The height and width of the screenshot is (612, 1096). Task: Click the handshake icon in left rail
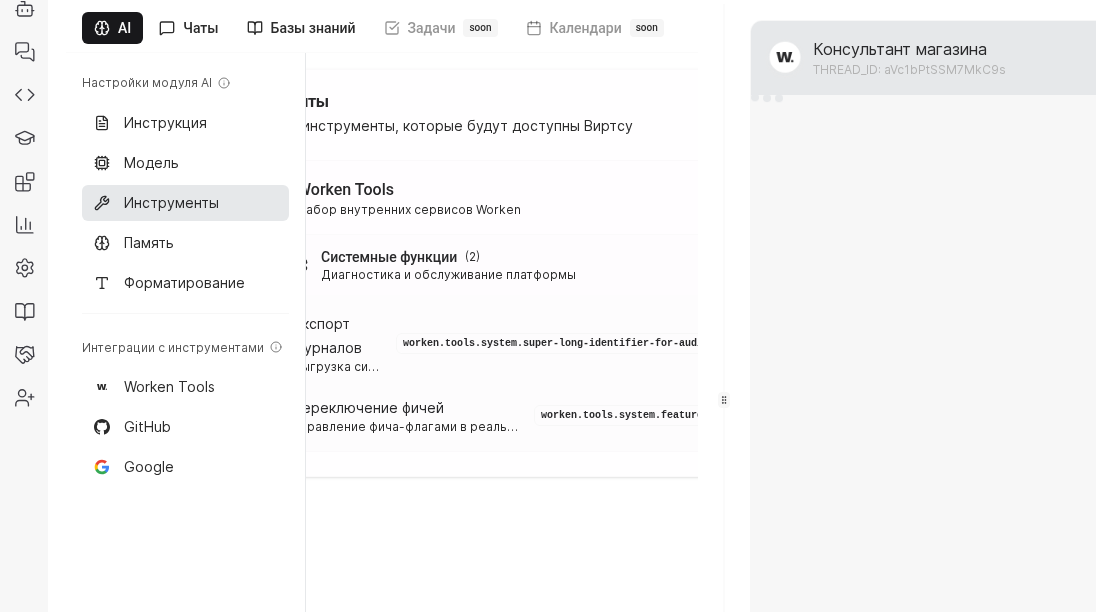click(25, 355)
